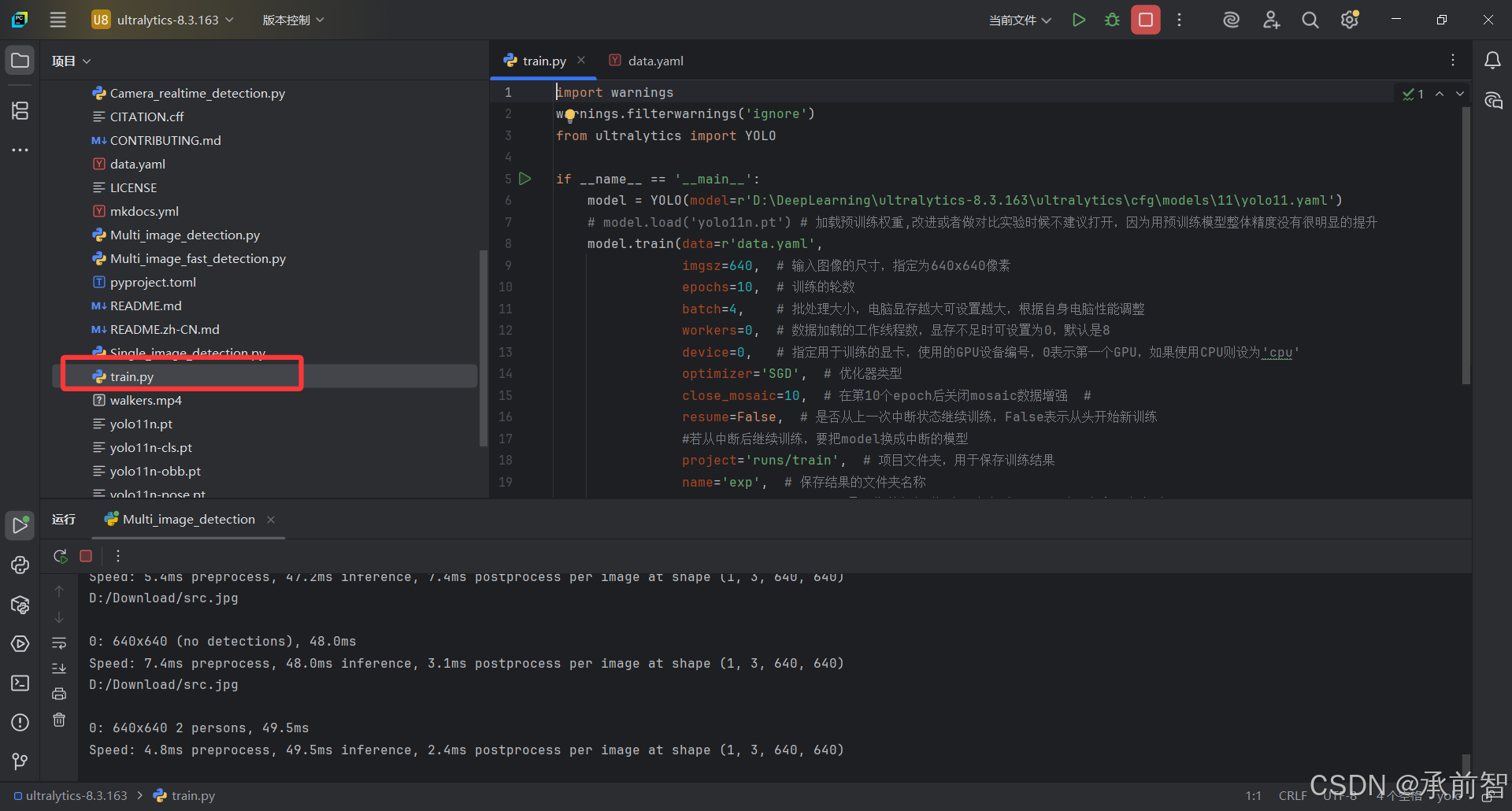Select CONTRIBUTING.md file
Image resolution: width=1512 pixels, height=811 pixels.
point(165,140)
